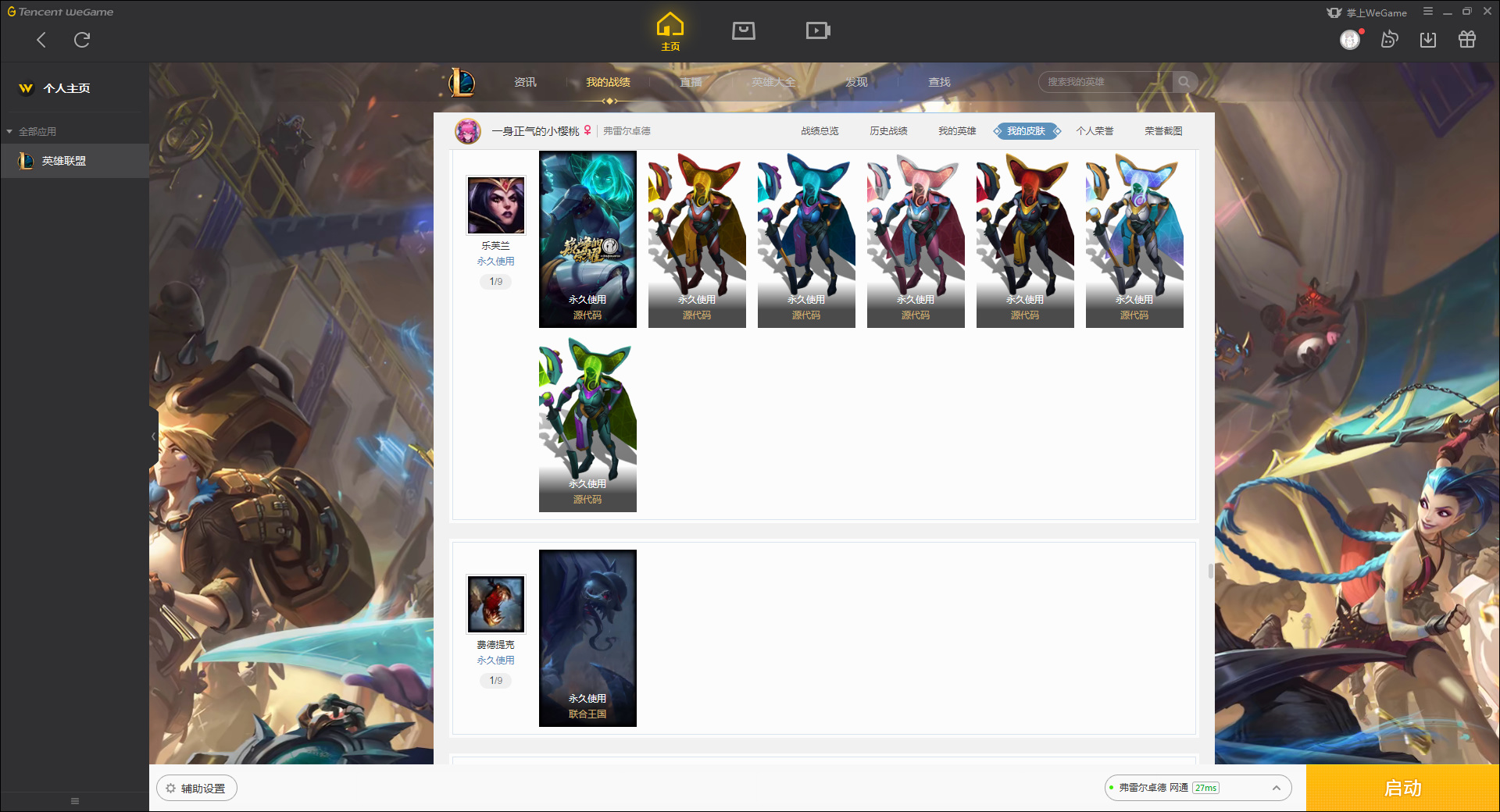
Task: Click the 费德提克 champion portrait
Action: click(x=496, y=604)
